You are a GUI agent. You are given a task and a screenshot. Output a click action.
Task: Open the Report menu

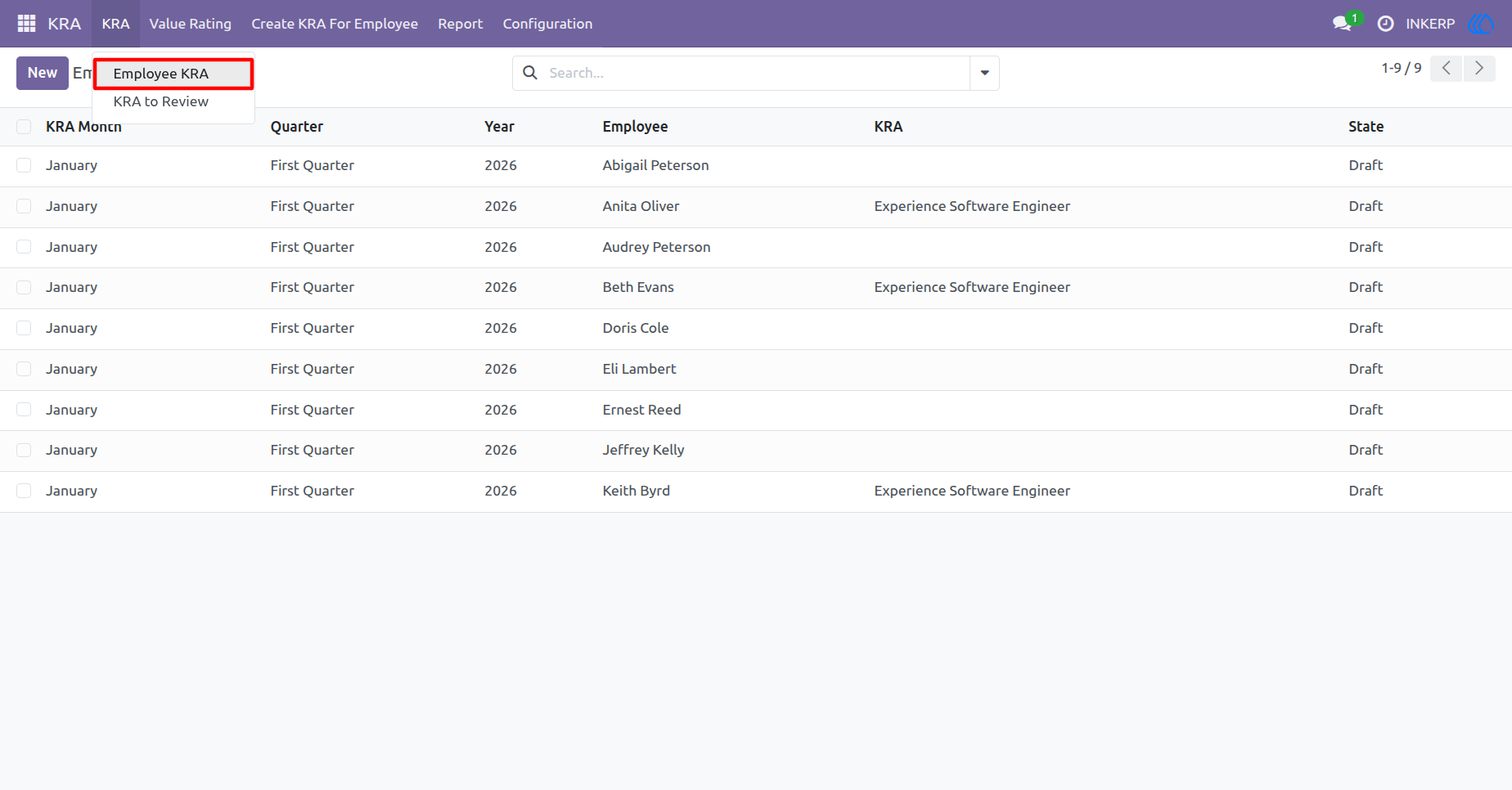[460, 24]
